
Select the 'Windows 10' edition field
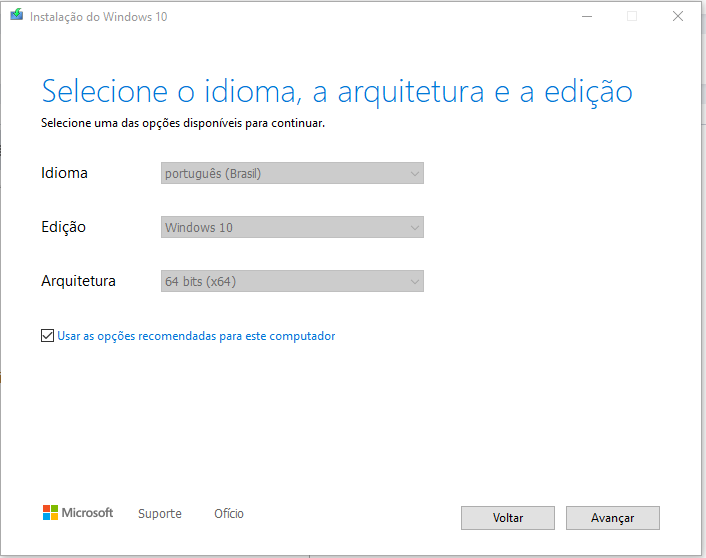[292, 227]
